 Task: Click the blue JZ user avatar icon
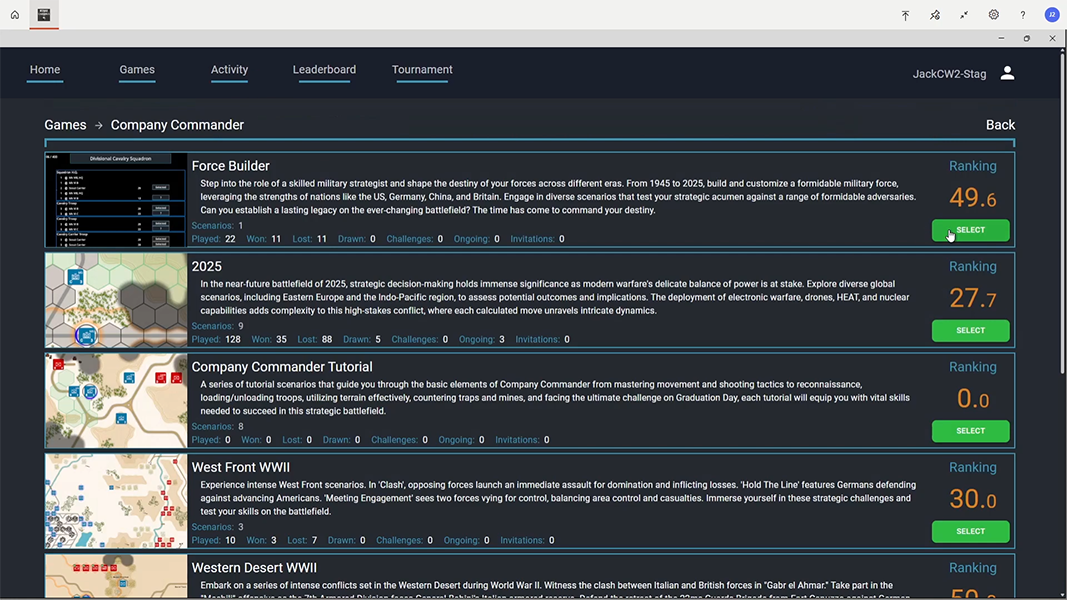pos(1051,15)
